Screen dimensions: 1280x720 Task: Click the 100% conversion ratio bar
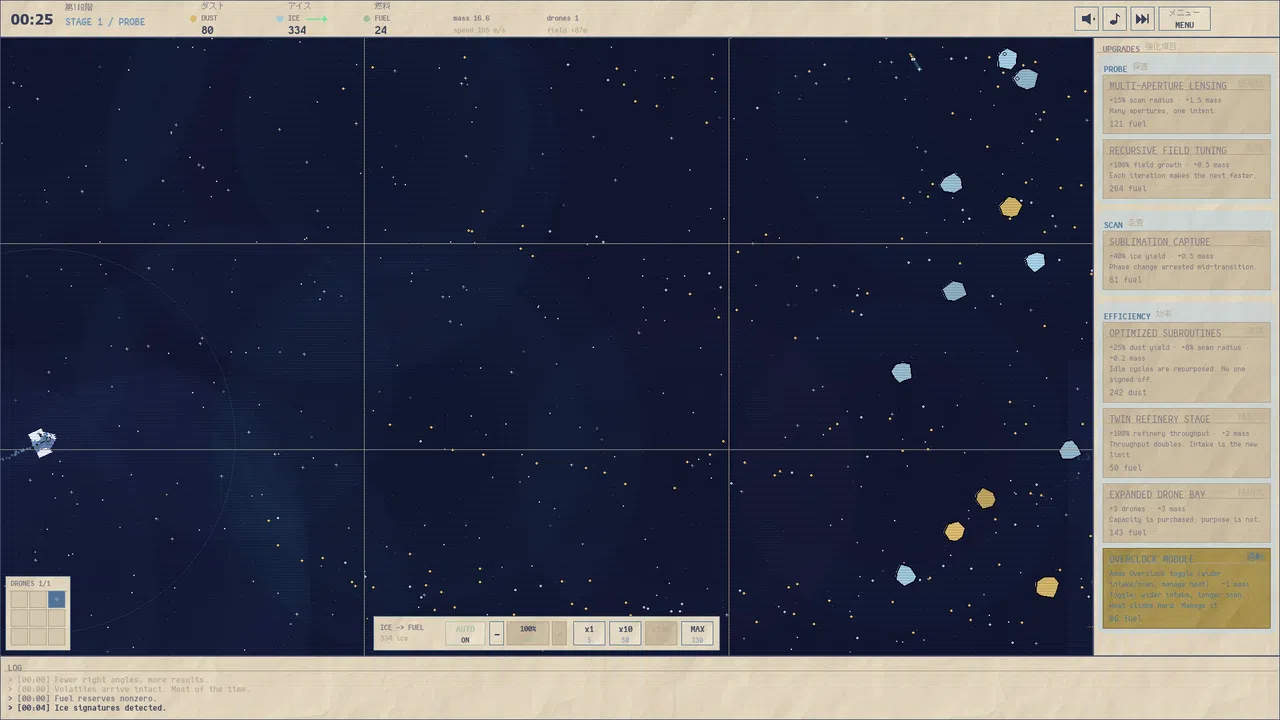click(527, 634)
